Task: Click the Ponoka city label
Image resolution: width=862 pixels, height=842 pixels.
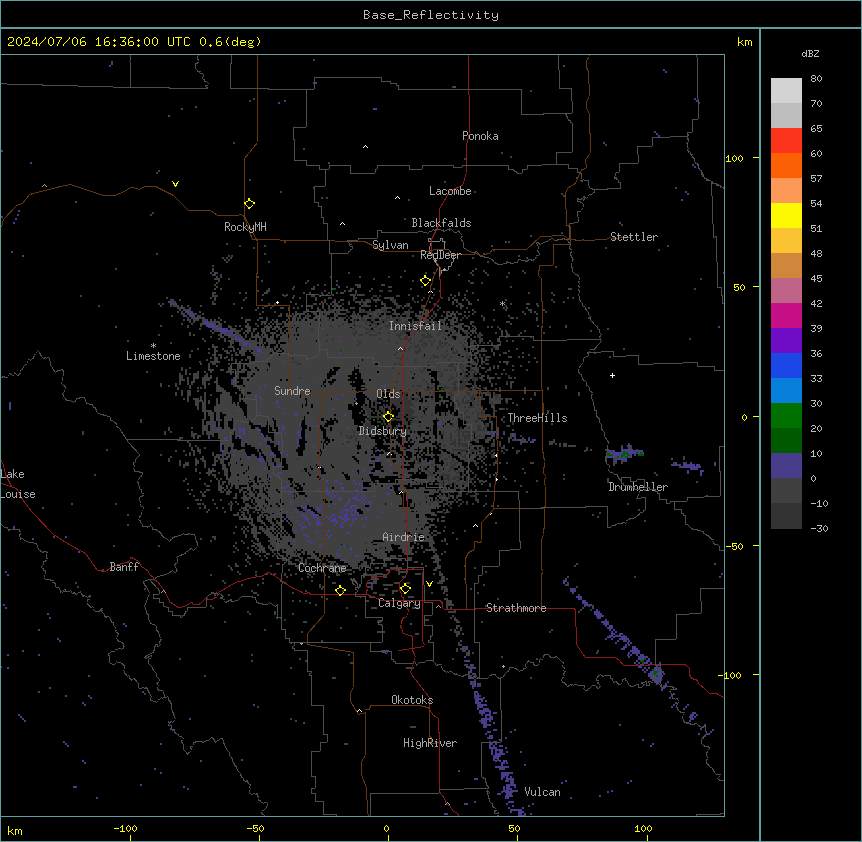Action: pyautogui.click(x=480, y=136)
